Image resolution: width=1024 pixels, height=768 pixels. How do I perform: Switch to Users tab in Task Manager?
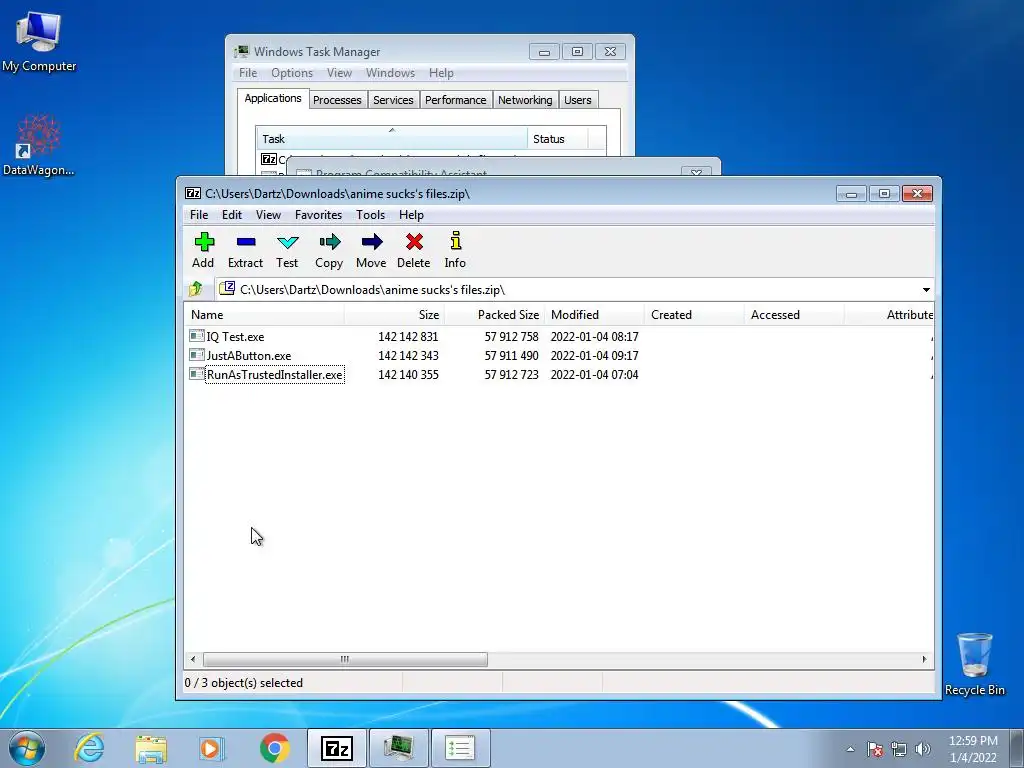point(578,100)
